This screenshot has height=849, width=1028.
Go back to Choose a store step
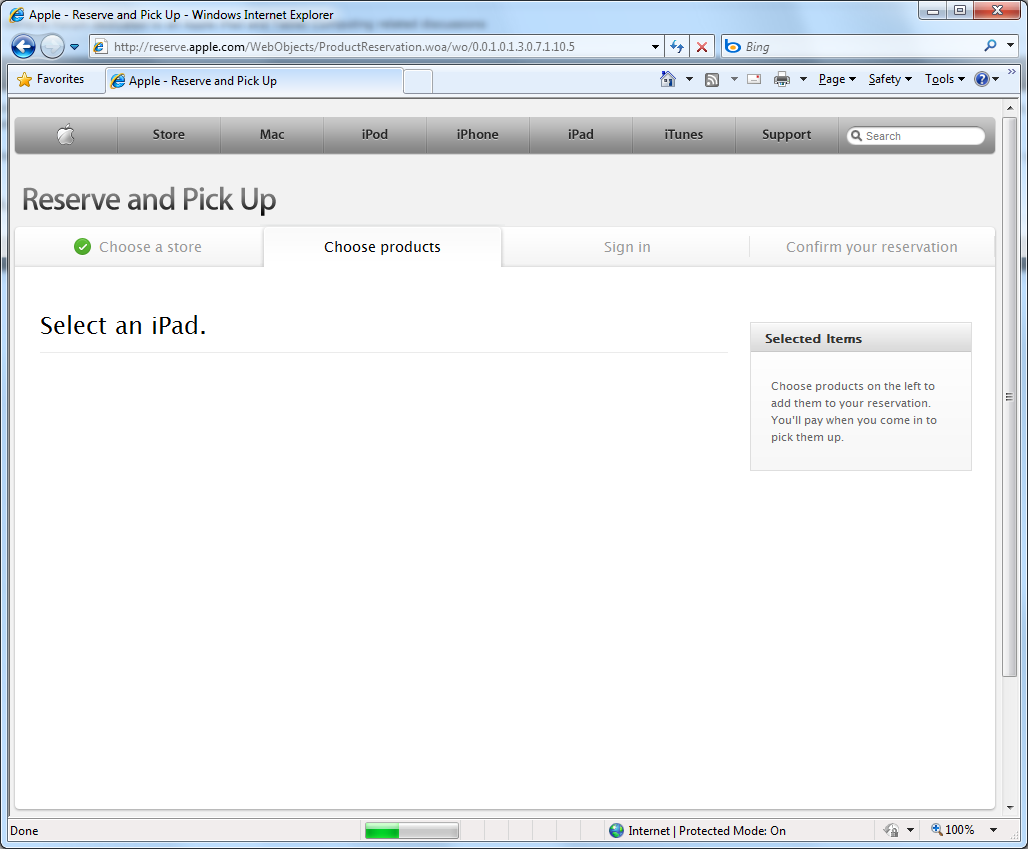[138, 247]
